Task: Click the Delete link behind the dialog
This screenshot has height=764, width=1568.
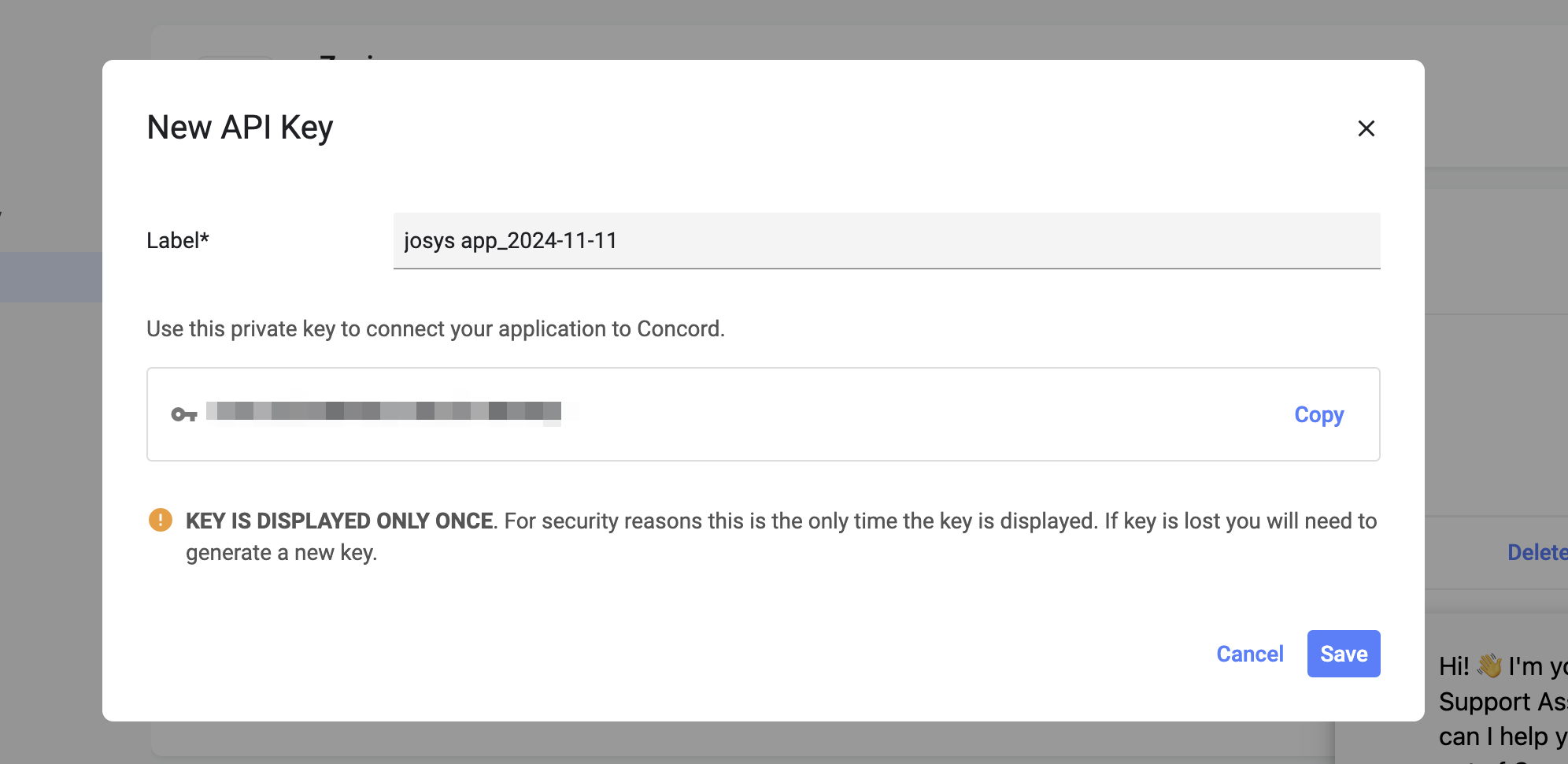Action: pyautogui.click(x=1536, y=552)
